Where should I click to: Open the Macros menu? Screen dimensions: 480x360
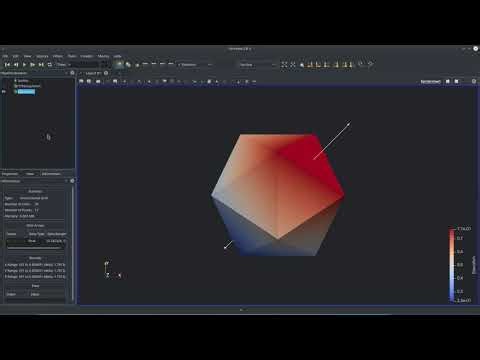(x=103, y=56)
